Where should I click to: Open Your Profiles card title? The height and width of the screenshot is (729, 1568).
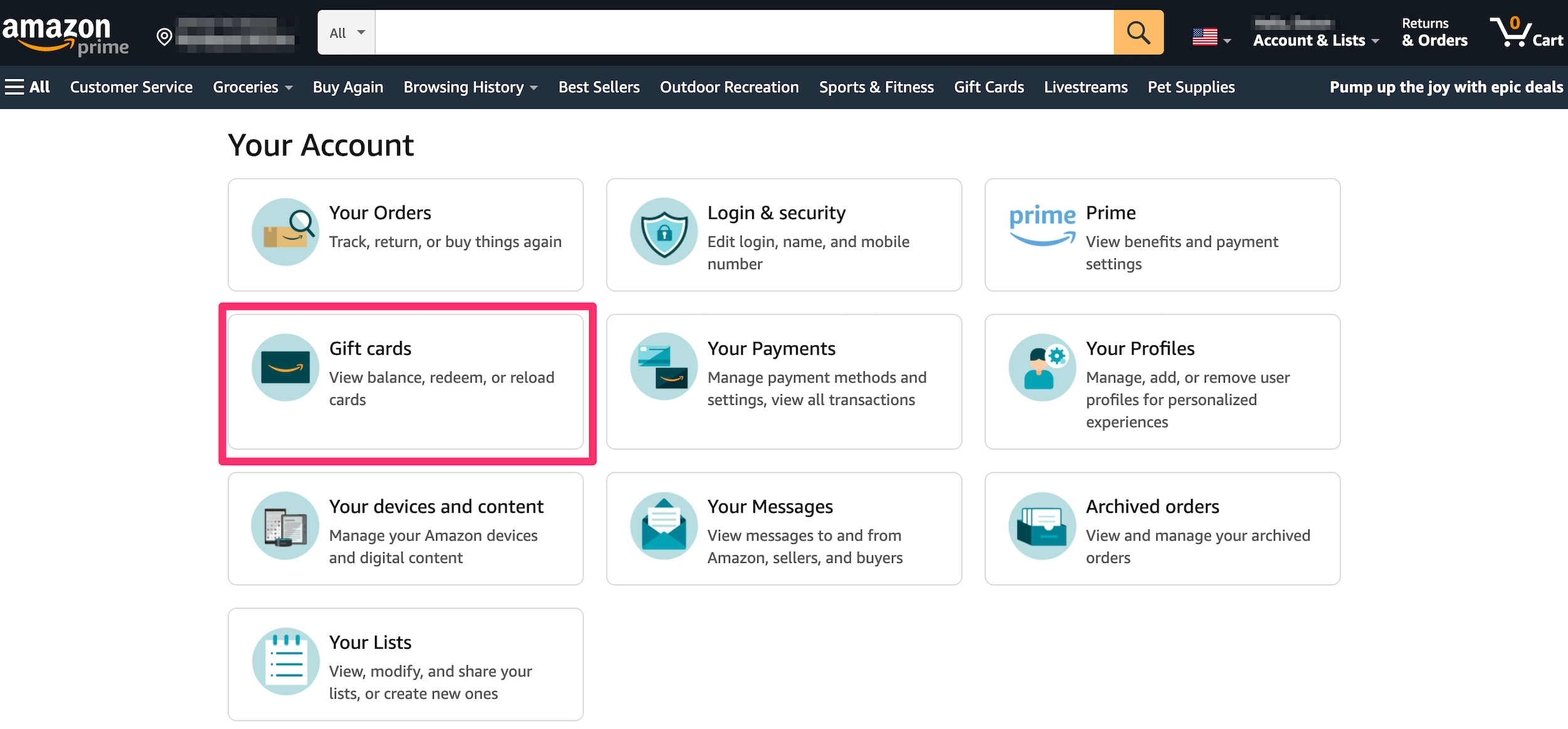(1140, 349)
